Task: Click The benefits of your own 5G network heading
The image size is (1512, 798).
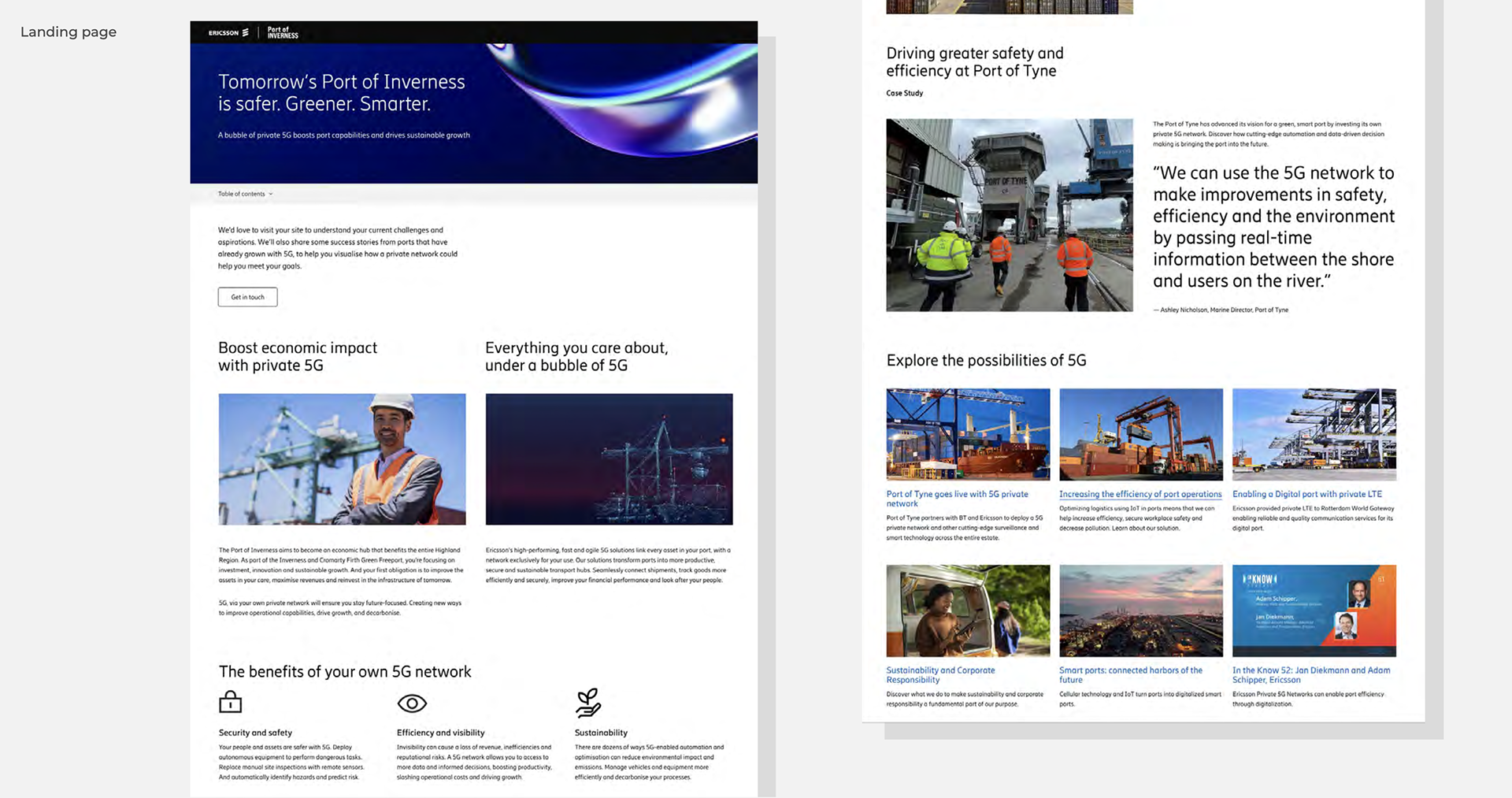Action: [x=345, y=671]
